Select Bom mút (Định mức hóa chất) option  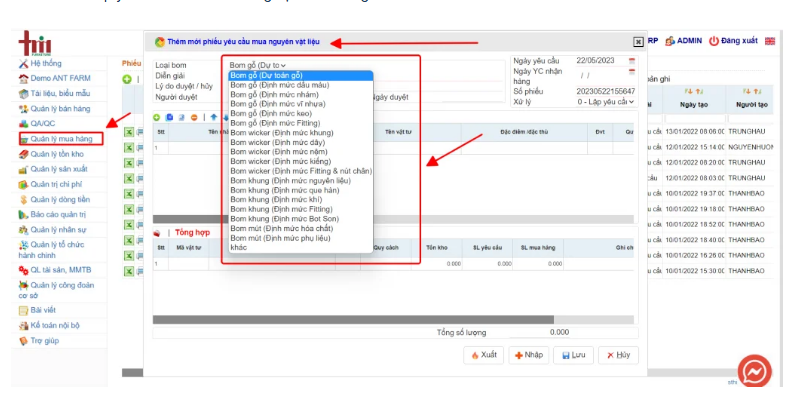(301, 229)
